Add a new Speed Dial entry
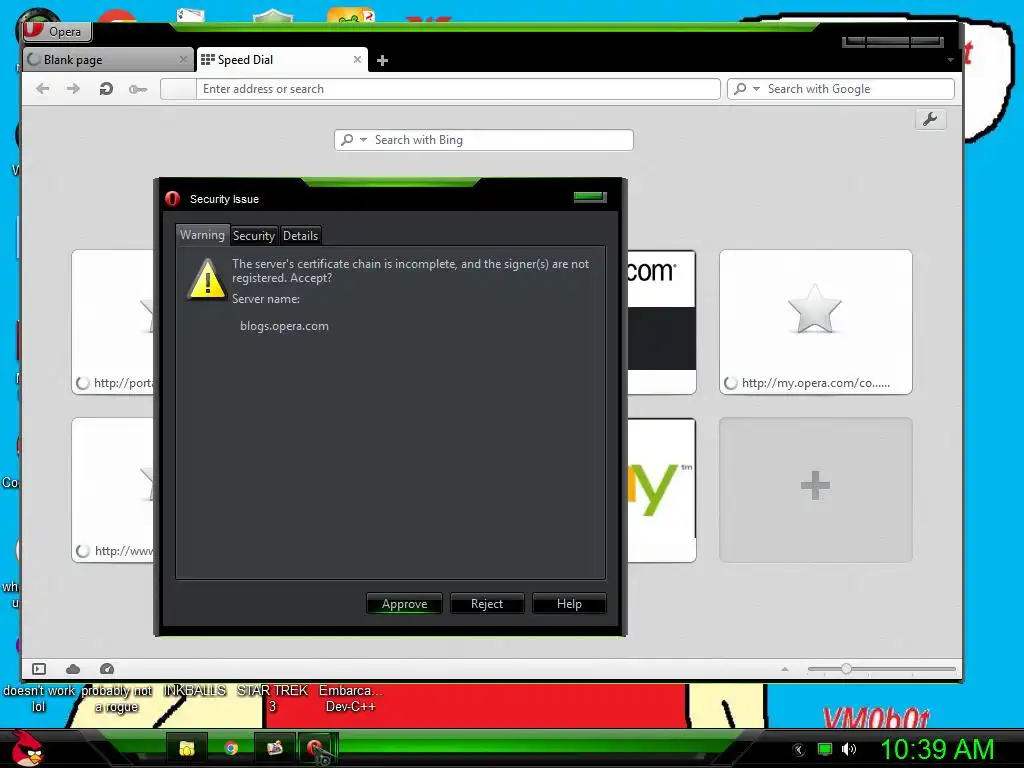Viewport: 1024px width, 768px height. point(816,490)
